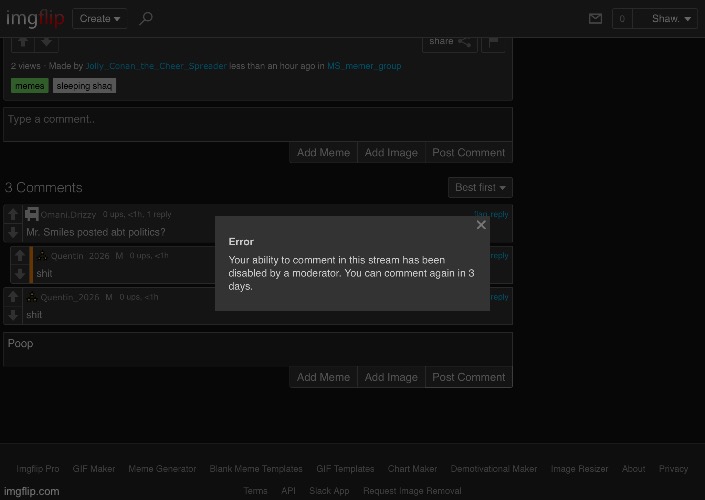Viewport: 705px width, 500px height.
Task: Upvote Omani.Drizzy's comment
Action: (12, 215)
